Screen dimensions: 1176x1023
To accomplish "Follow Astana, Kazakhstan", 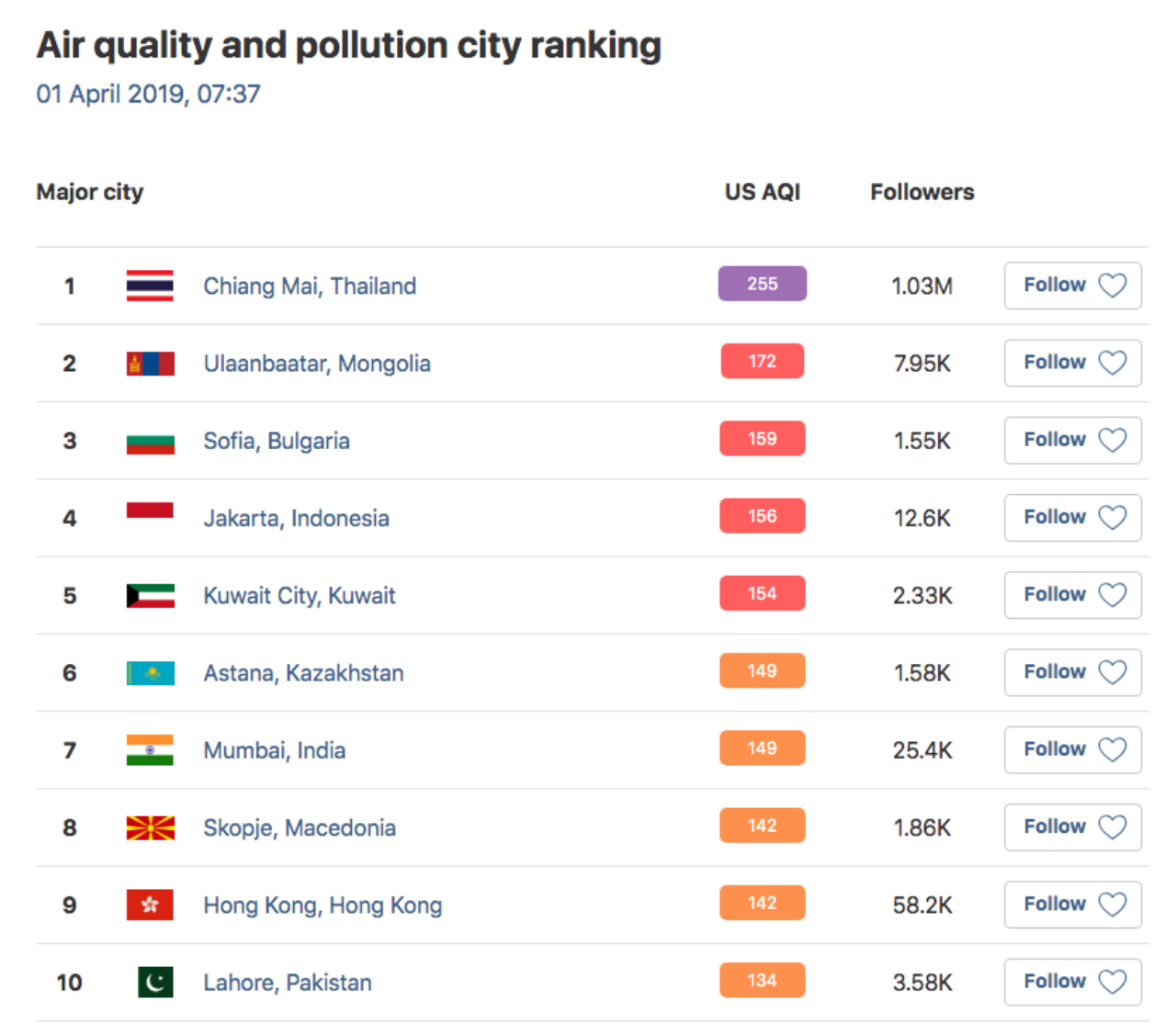I will click(x=1072, y=672).
